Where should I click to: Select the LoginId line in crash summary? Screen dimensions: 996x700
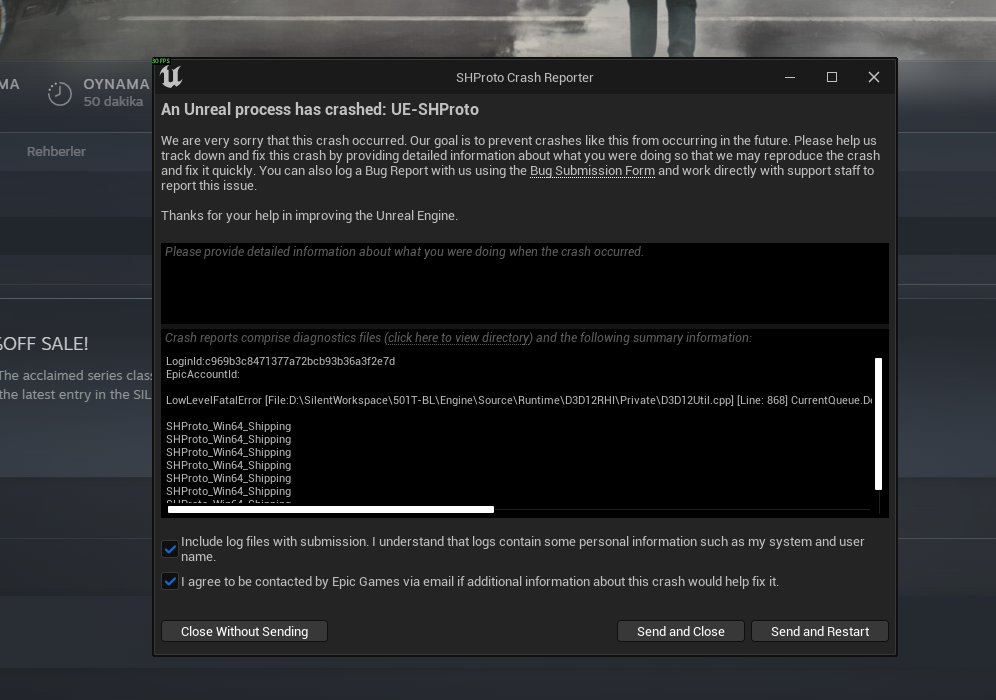tap(280, 361)
